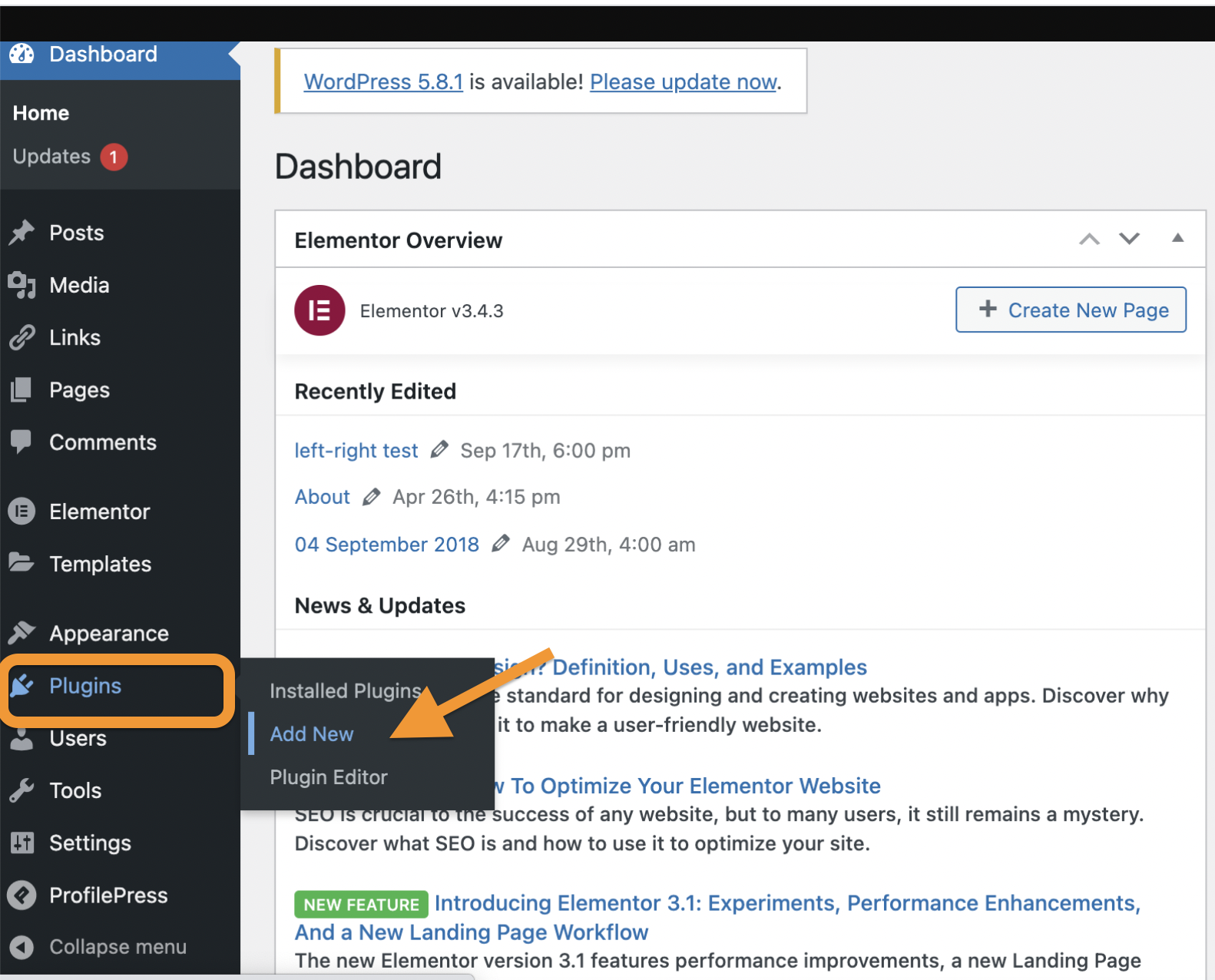Screen dimensions: 1215x980
Task: Open 04 September 2018 link
Action: [x=387, y=545]
